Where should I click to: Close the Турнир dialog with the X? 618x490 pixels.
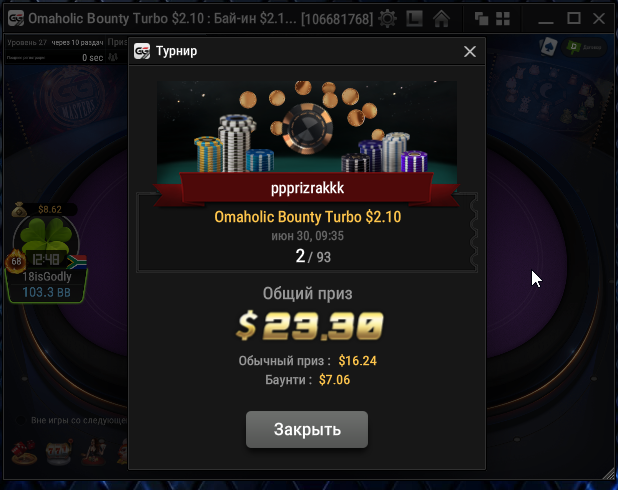pos(470,51)
